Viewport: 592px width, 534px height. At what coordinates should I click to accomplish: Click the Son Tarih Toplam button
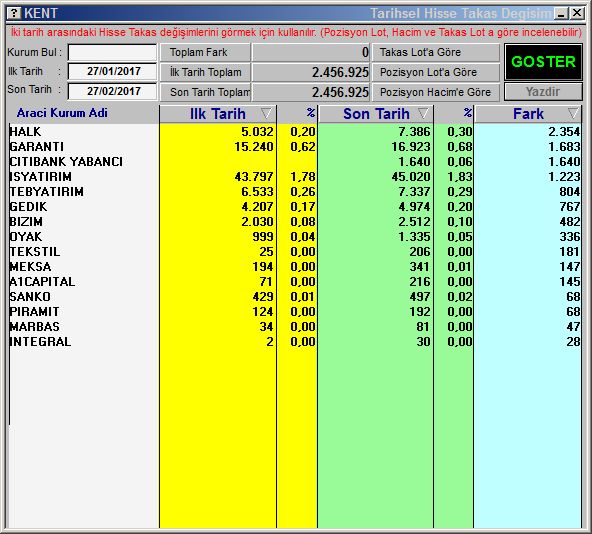tap(205, 92)
